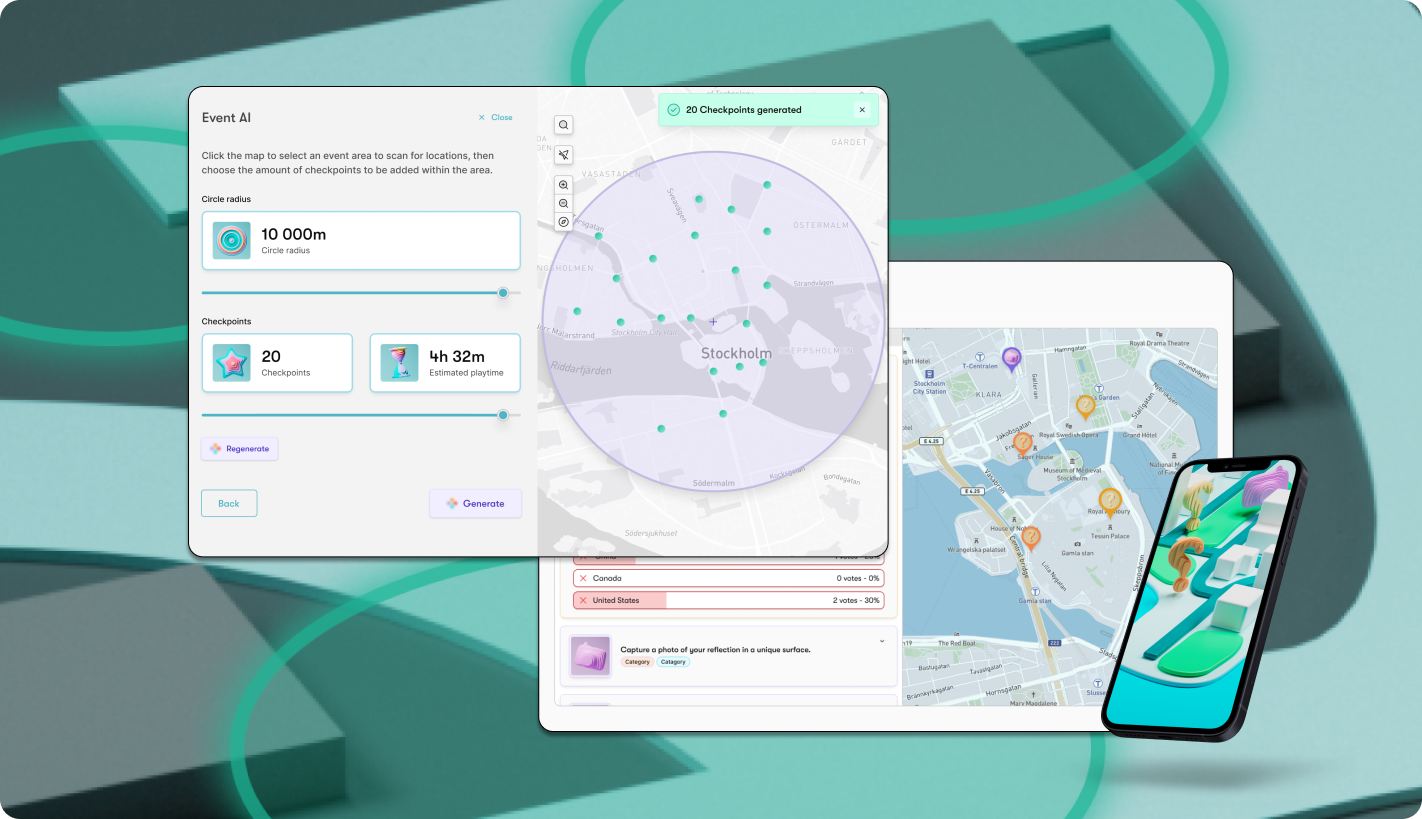Click the ÖSTERMALM district label
Screen dimensions: 1422x819
[821, 225]
